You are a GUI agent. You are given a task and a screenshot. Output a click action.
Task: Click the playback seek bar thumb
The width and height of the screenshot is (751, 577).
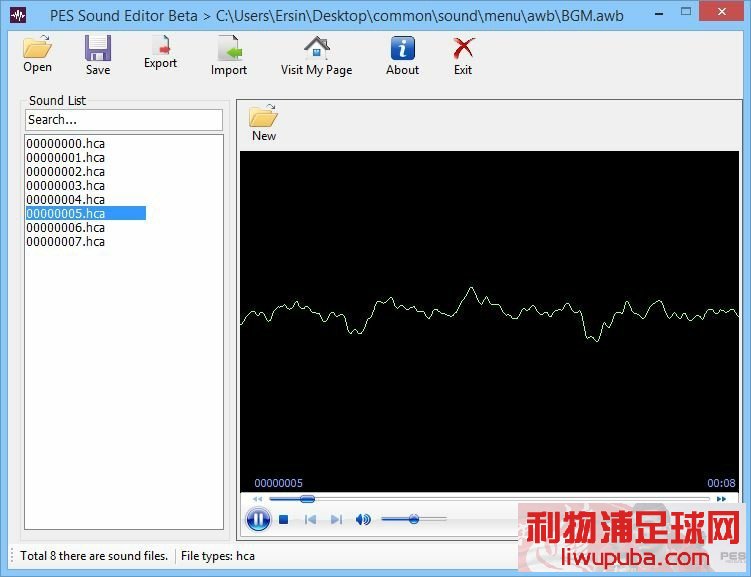click(x=307, y=499)
